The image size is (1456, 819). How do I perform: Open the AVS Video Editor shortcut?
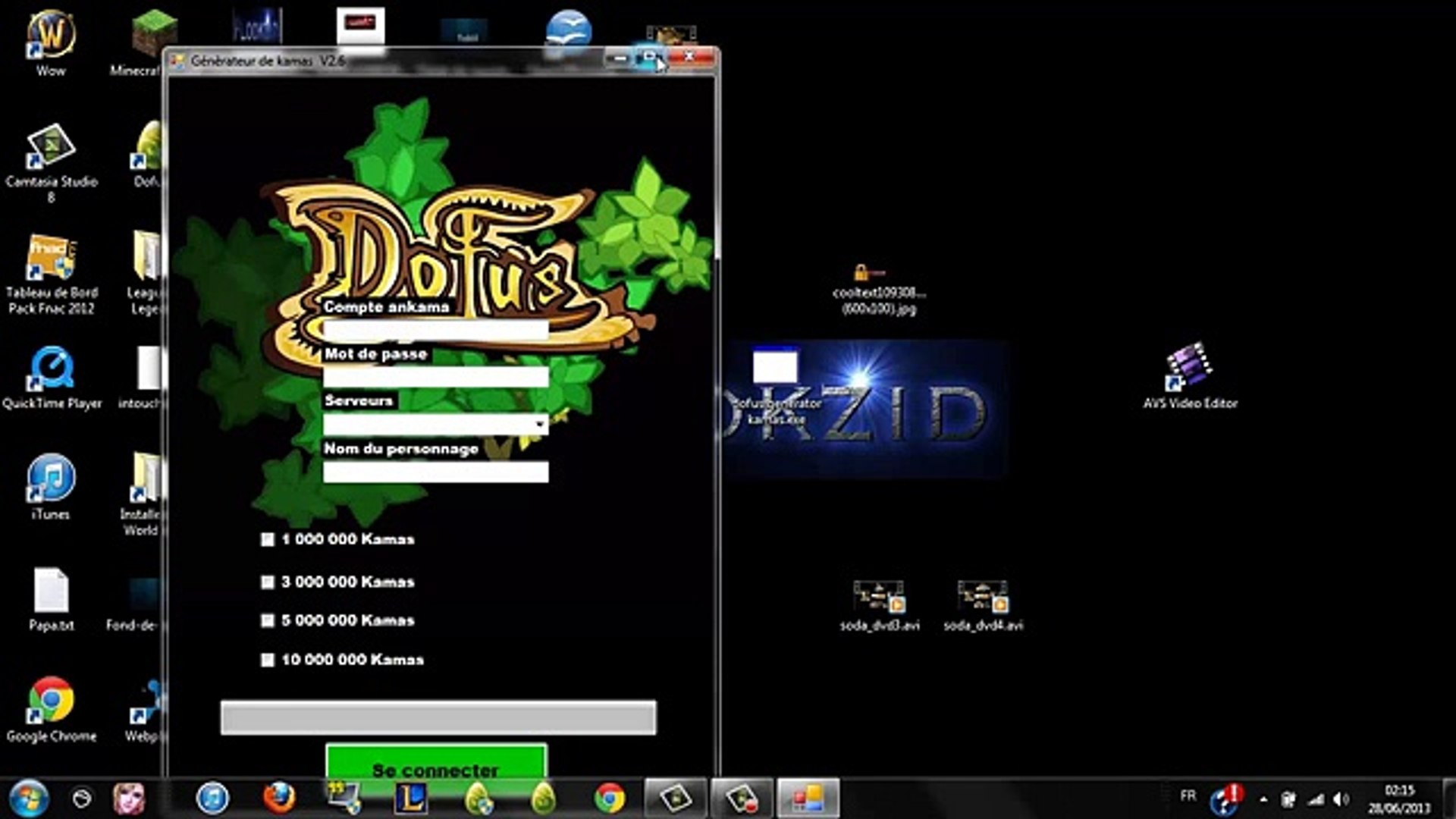1190,375
